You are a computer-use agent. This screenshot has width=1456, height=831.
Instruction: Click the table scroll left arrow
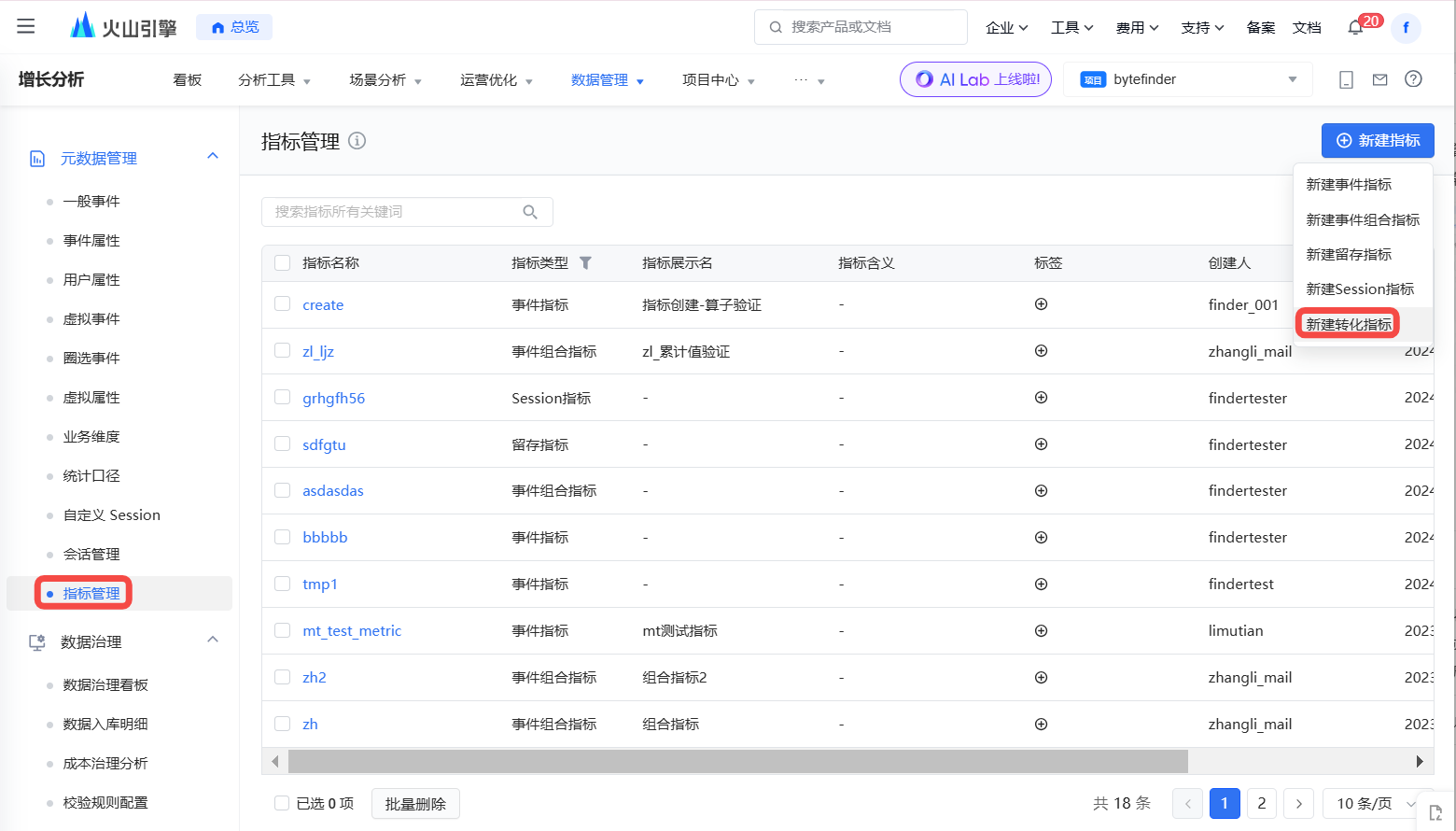[274, 762]
